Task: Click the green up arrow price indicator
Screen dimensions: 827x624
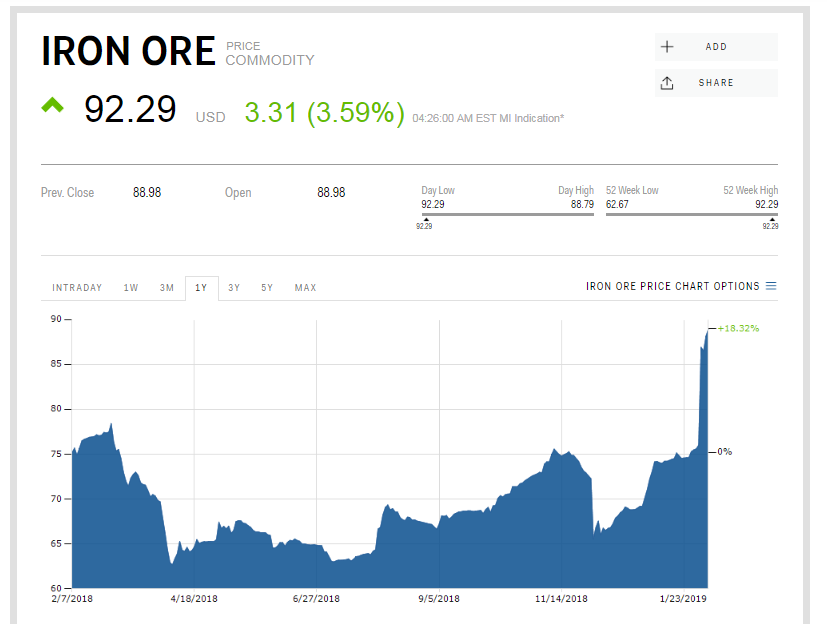Action: pos(52,105)
